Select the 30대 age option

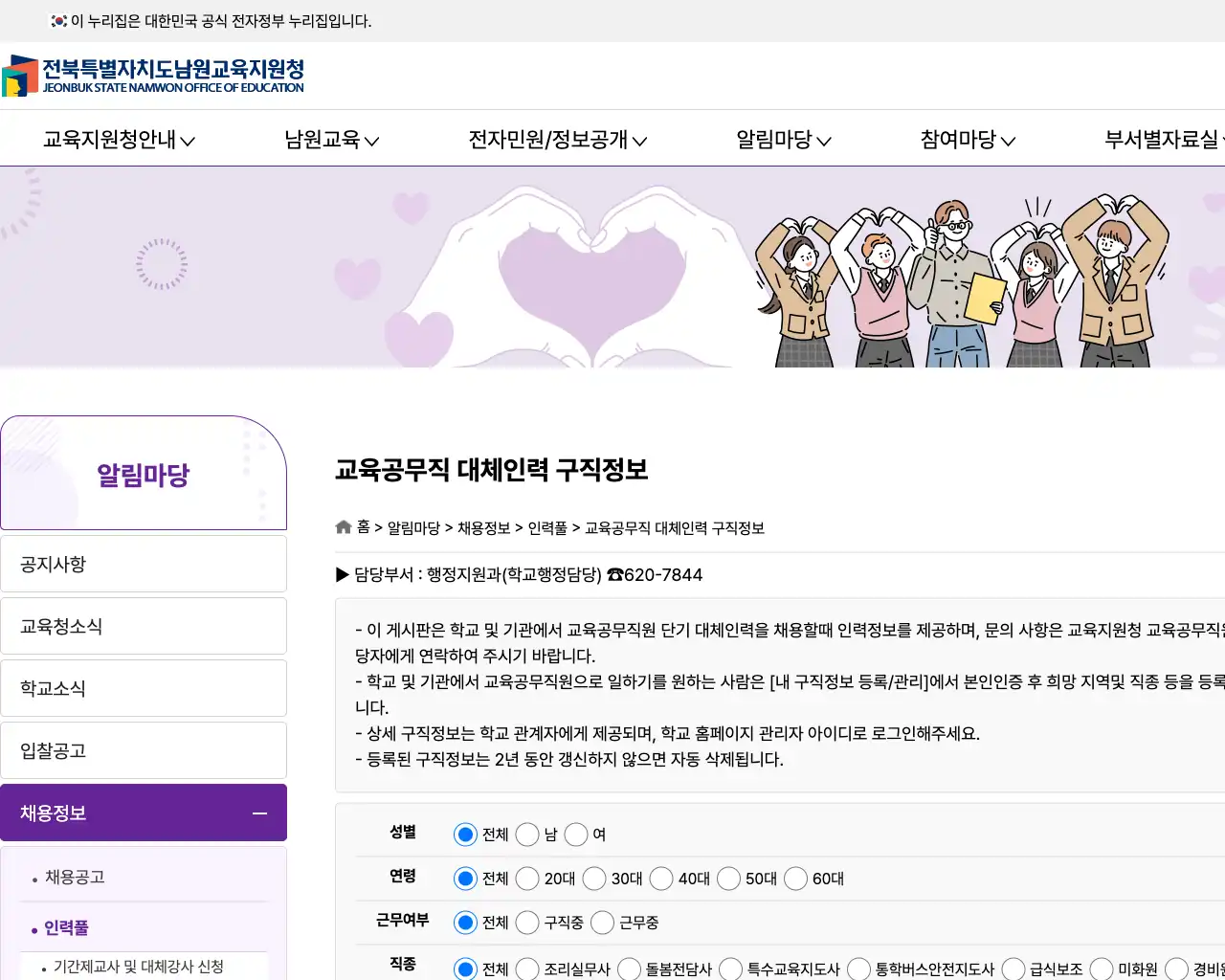594,878
